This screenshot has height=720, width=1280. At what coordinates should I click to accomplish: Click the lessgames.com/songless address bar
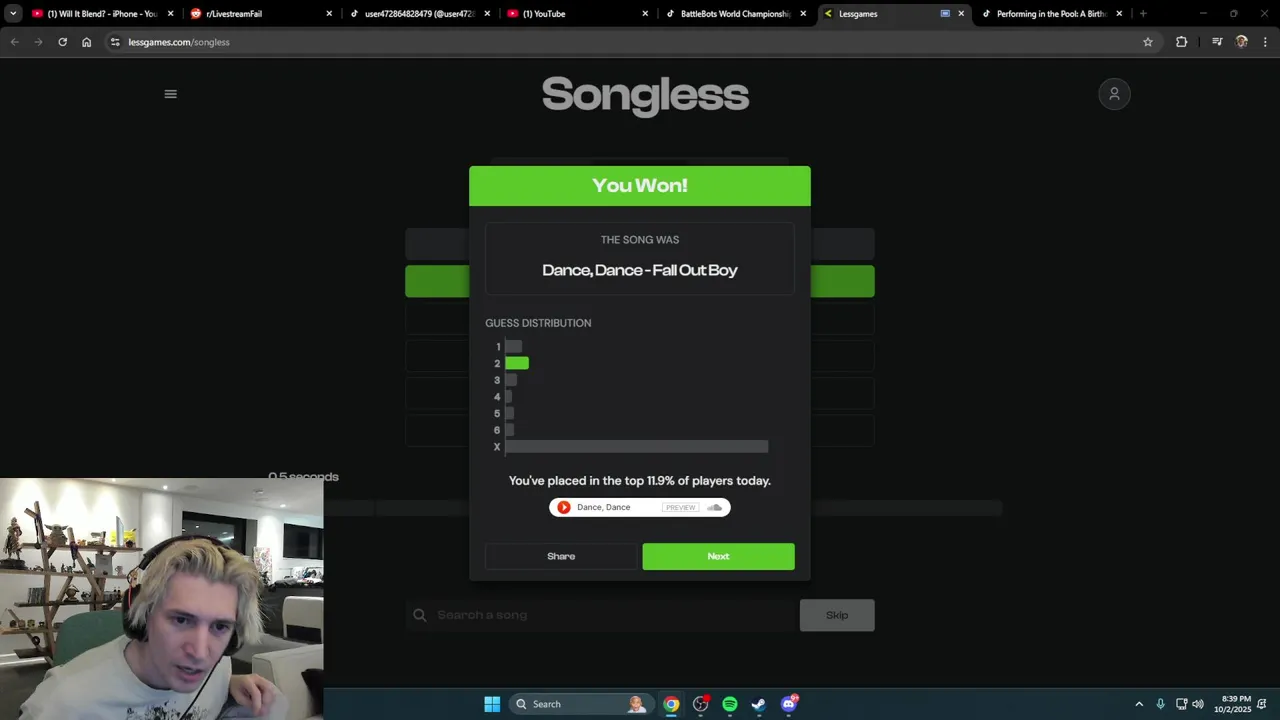coord(630,42)
